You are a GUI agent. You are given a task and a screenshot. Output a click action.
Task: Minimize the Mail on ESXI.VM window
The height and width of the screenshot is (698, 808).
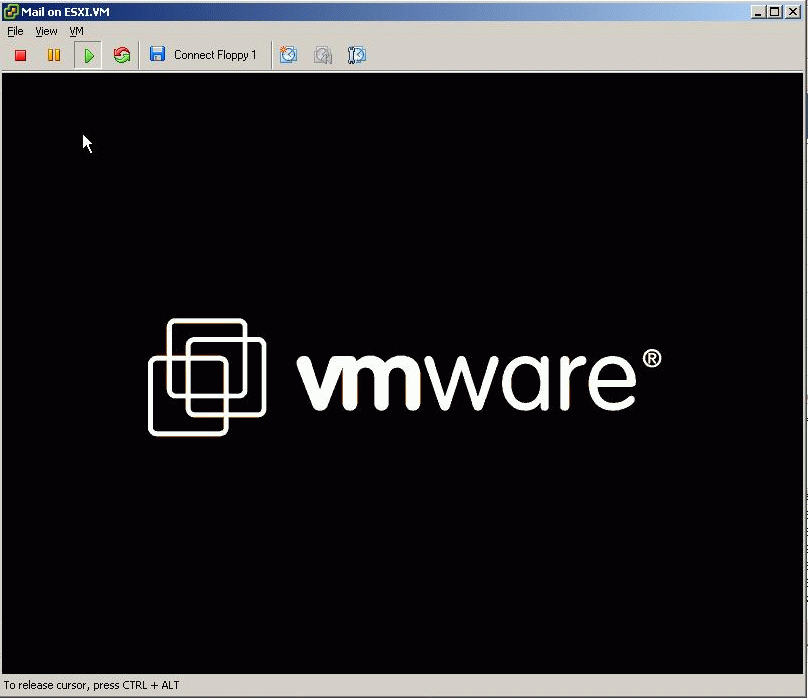(758, 12)
